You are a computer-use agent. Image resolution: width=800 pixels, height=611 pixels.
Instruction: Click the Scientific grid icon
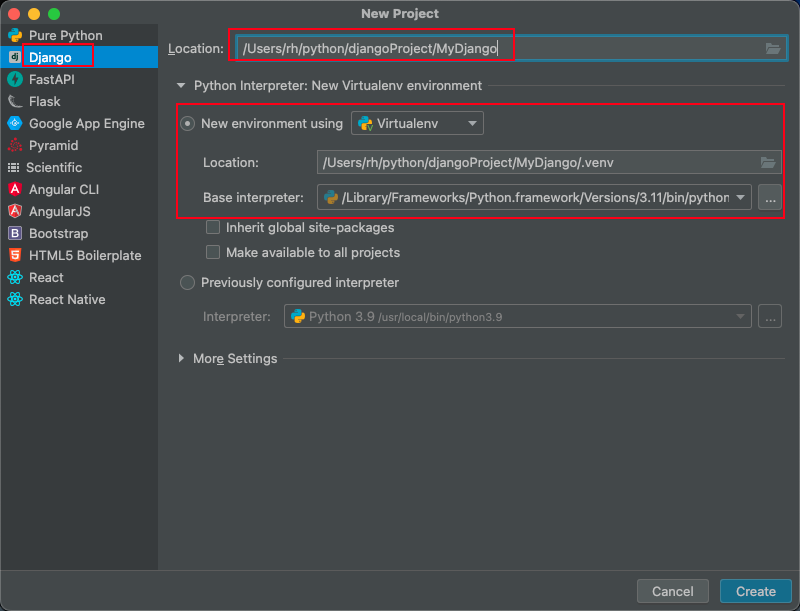tap(13, 167)
